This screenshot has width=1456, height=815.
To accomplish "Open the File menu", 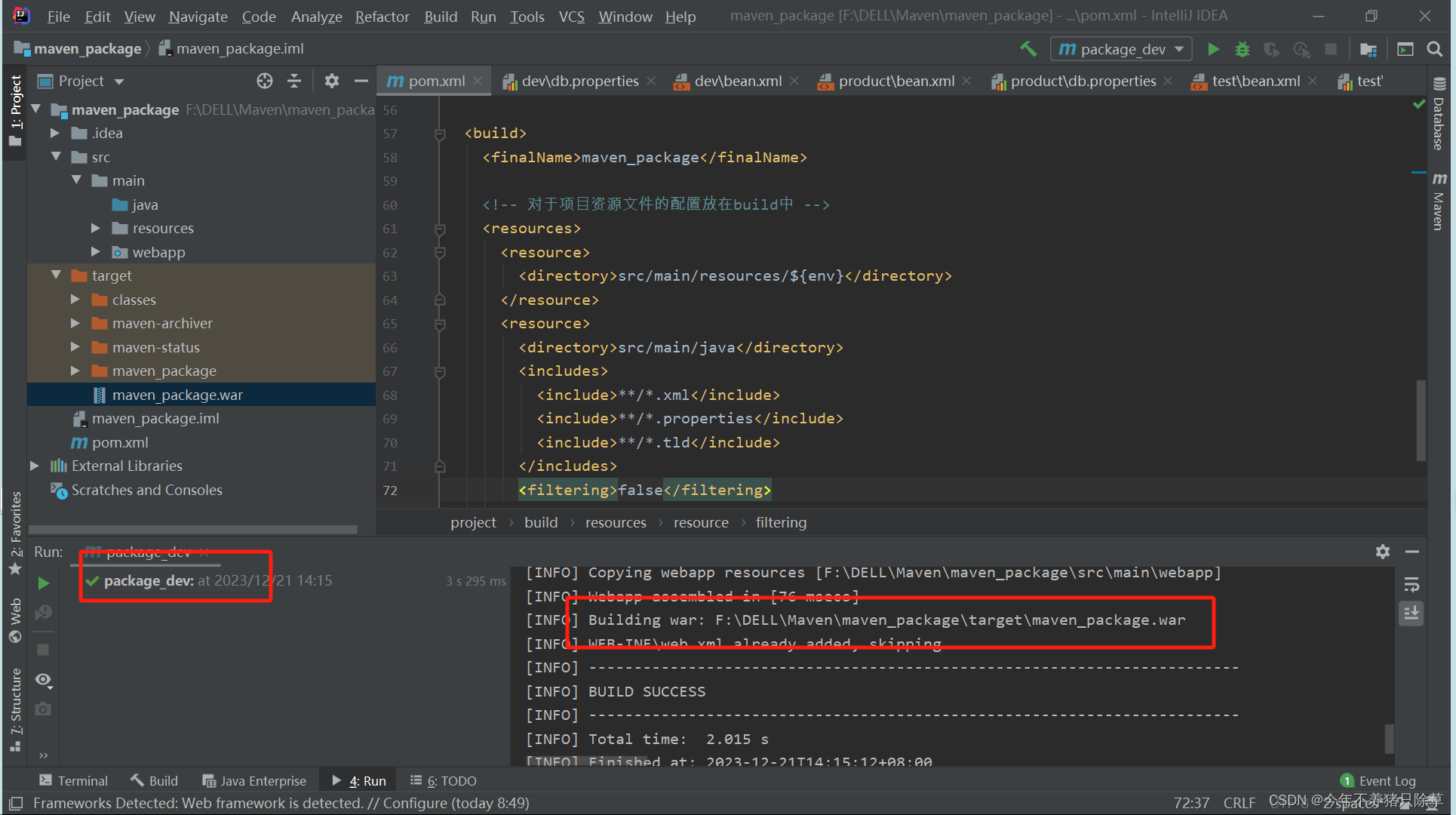I will (58, 17).
